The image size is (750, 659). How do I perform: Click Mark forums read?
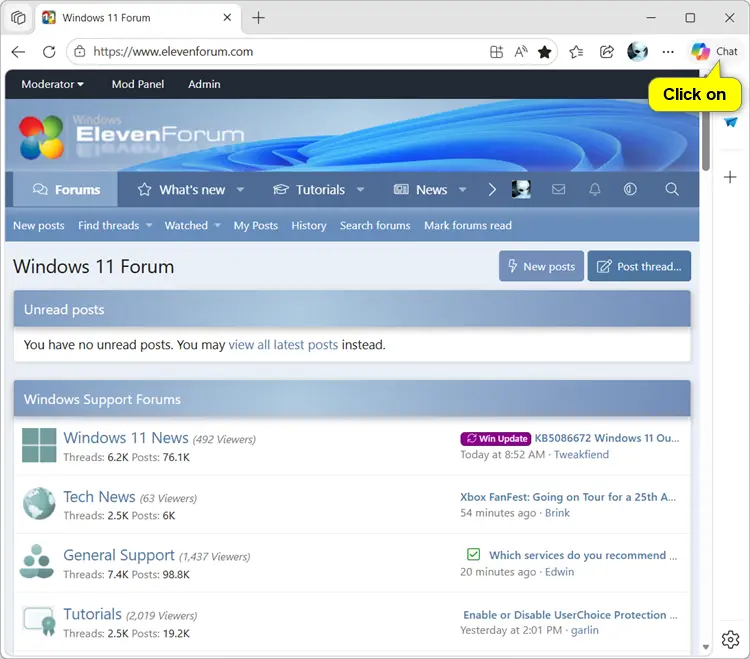pyautogui.click(x=468, y=226)
